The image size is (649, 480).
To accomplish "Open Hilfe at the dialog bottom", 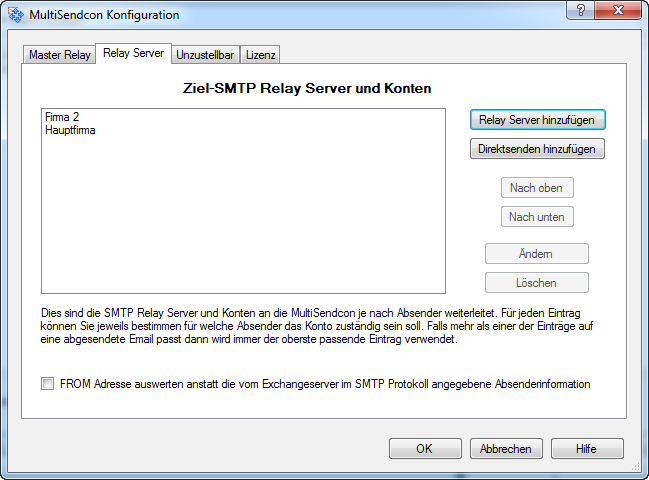I will coord(587,449).
